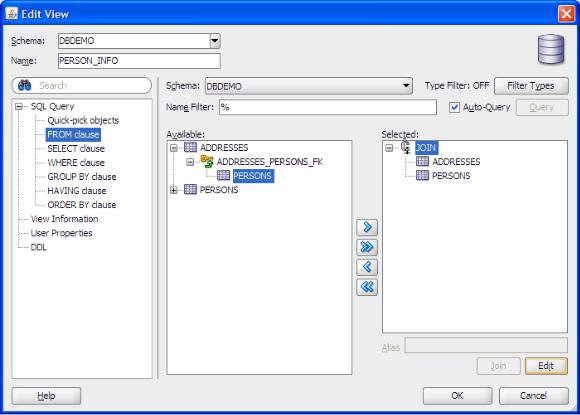Click the Name field containing PERSON_INFO
Viewport: 580px width, 415px height.
[x=139, y=61]
